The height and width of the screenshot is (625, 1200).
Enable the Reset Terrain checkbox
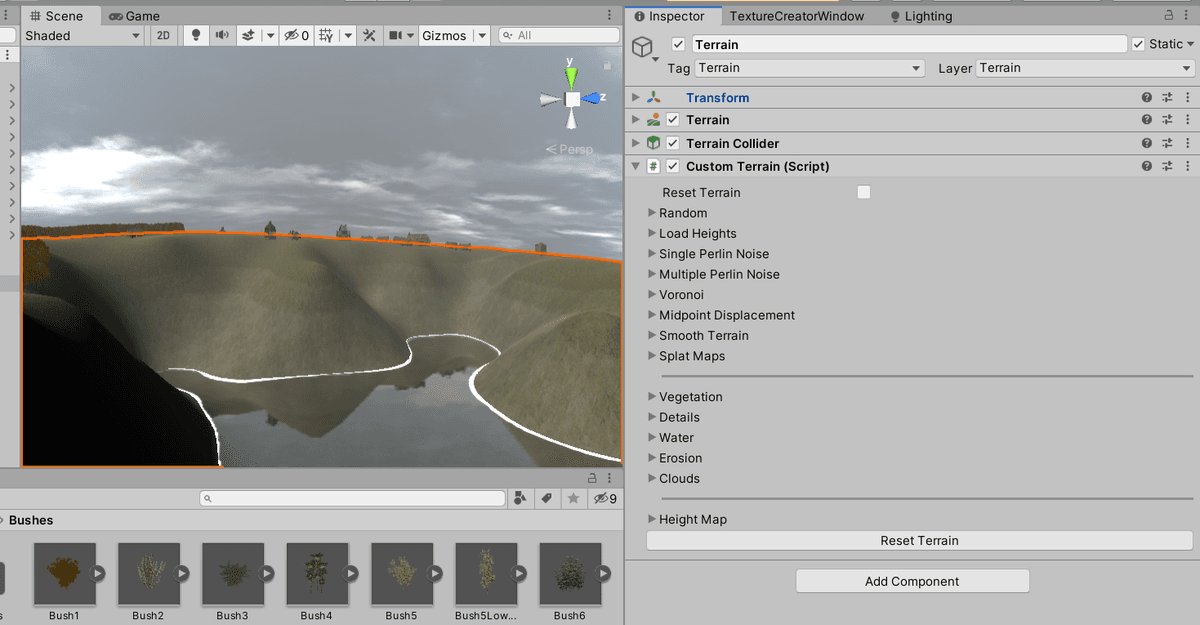coord(864,192)
